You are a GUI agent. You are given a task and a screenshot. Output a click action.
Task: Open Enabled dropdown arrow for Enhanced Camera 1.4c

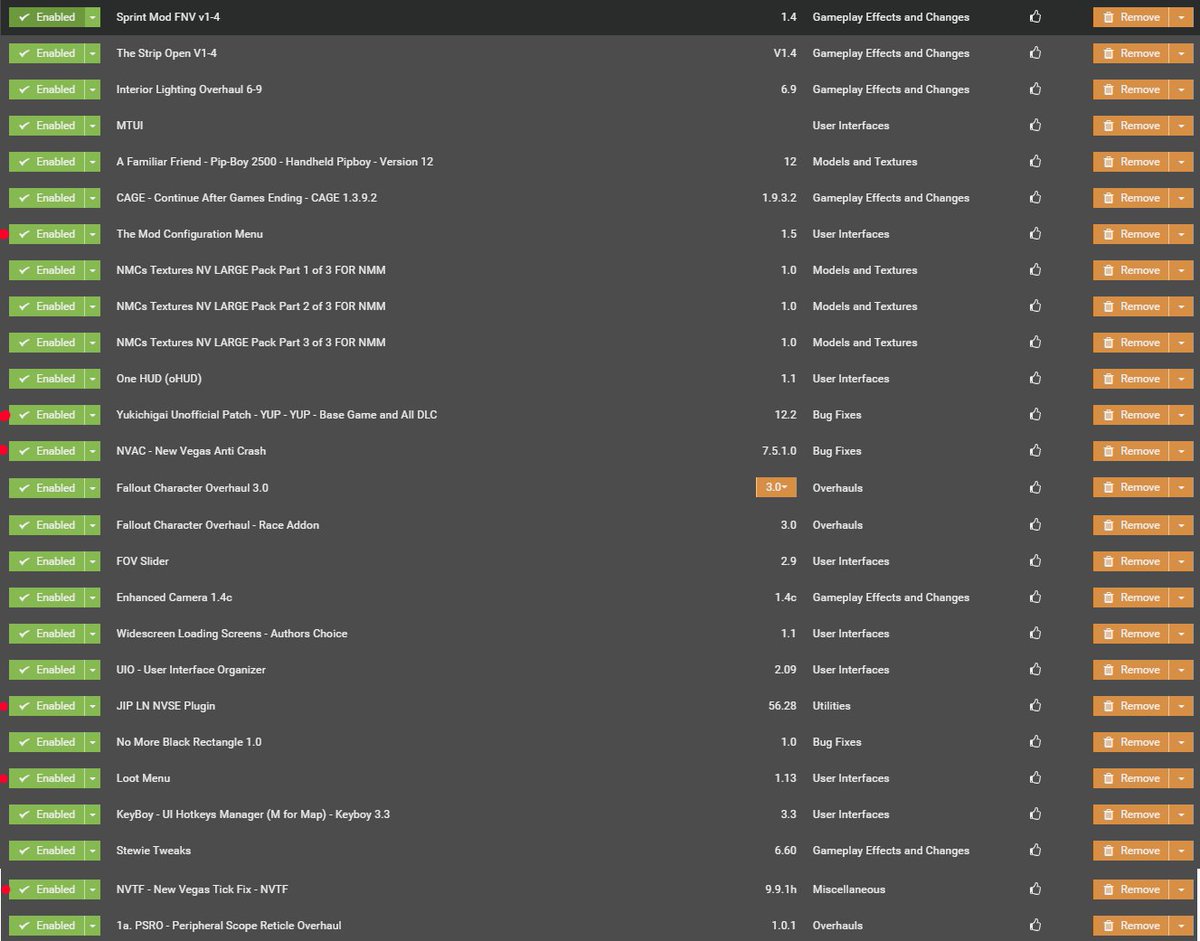92,597
